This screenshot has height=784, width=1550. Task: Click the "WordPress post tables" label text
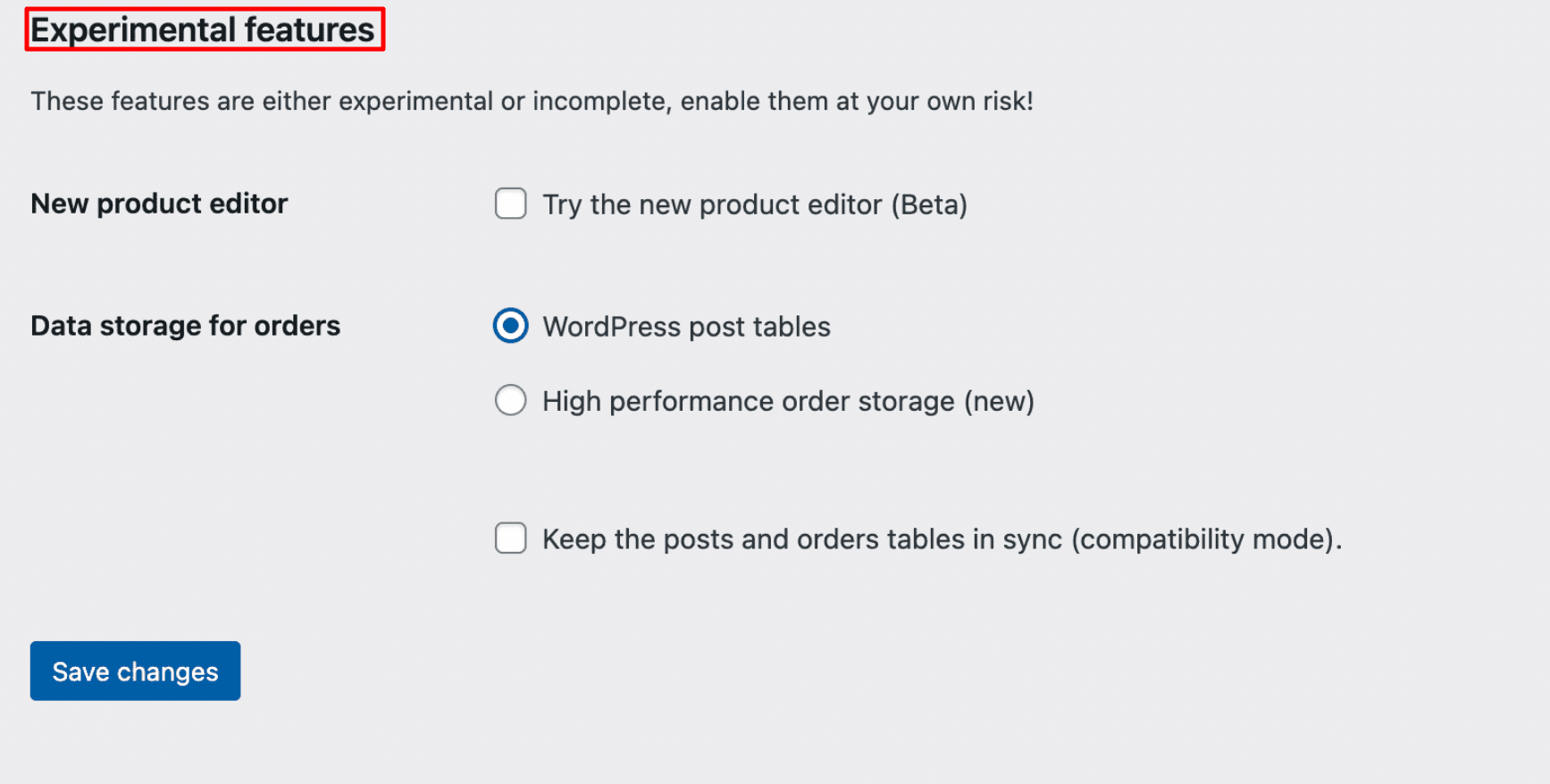click(686, 327)
